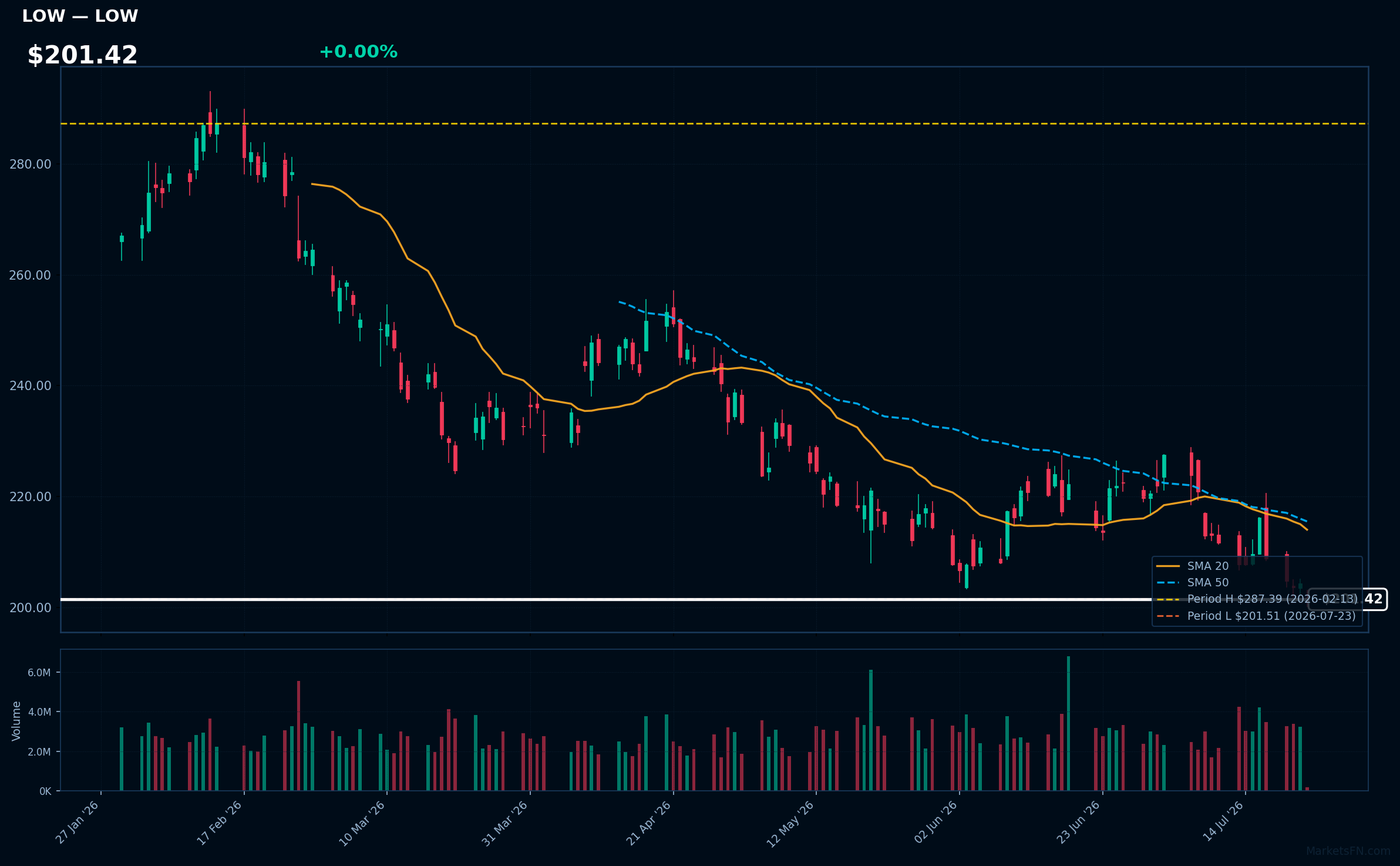Click the 14 Jul '26 date label
This screenshot has width=1400, height=866.
pos(1224,821)
